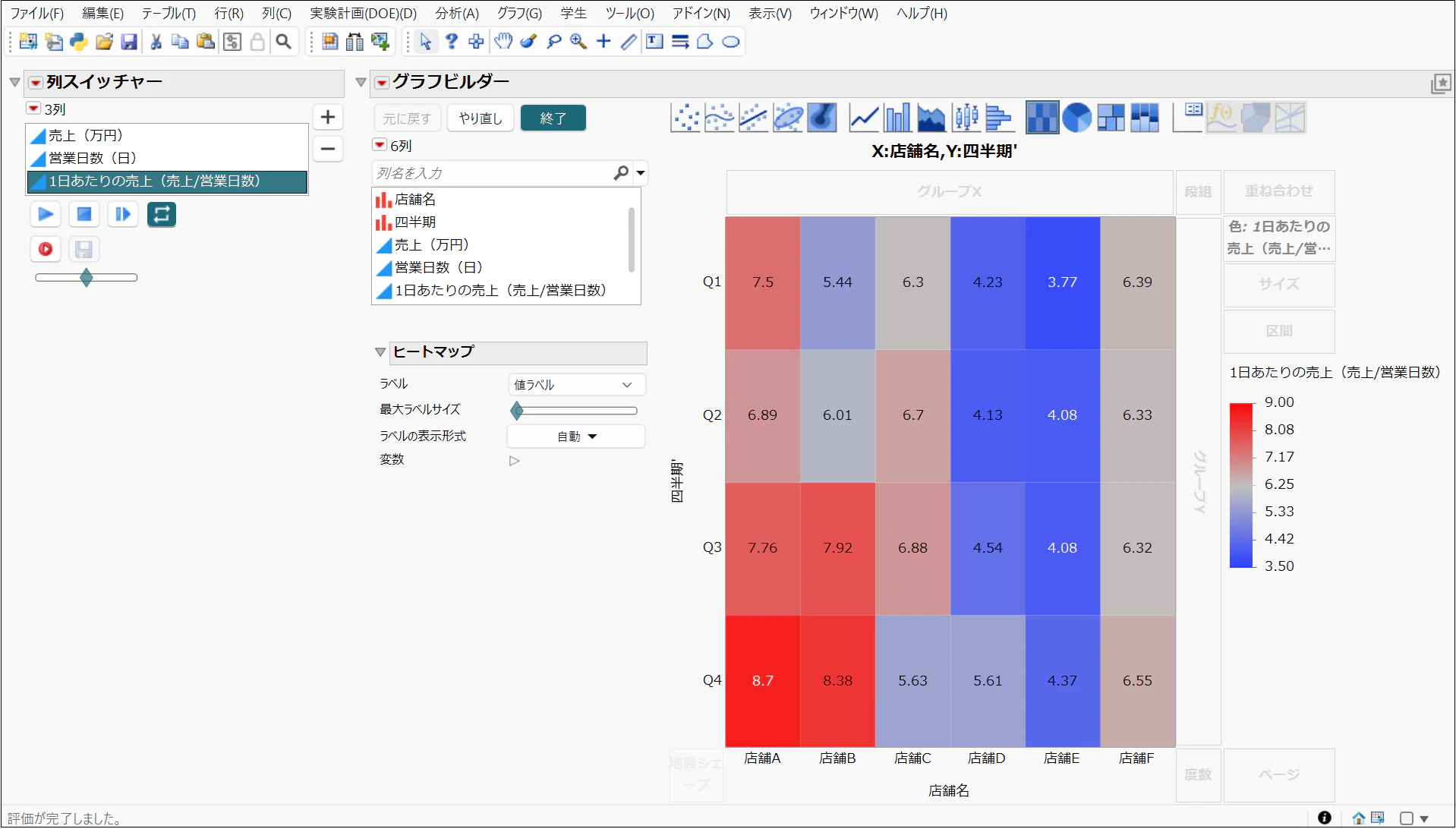Choose the Bar chart element icon
Viewport: 1456px width, 829px height.
point(897,118)
